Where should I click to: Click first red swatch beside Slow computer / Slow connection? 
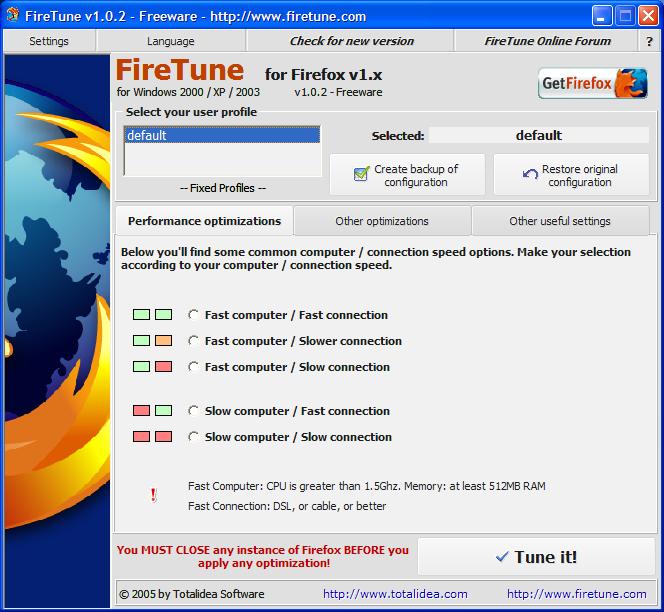pos(141,437)
